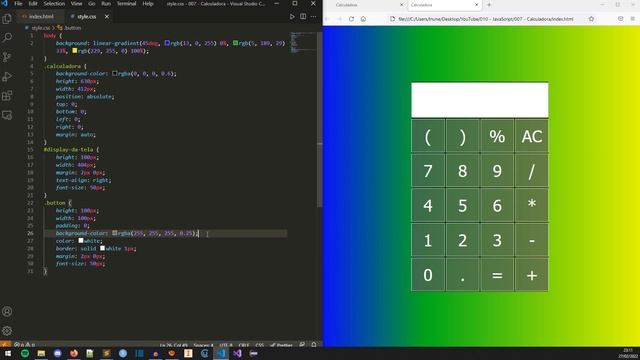Image resolution: width=640 pixels, height=360 pixels.
Task: Change encoding via UTF-8 in status bar
Action: tap(226, 345)
